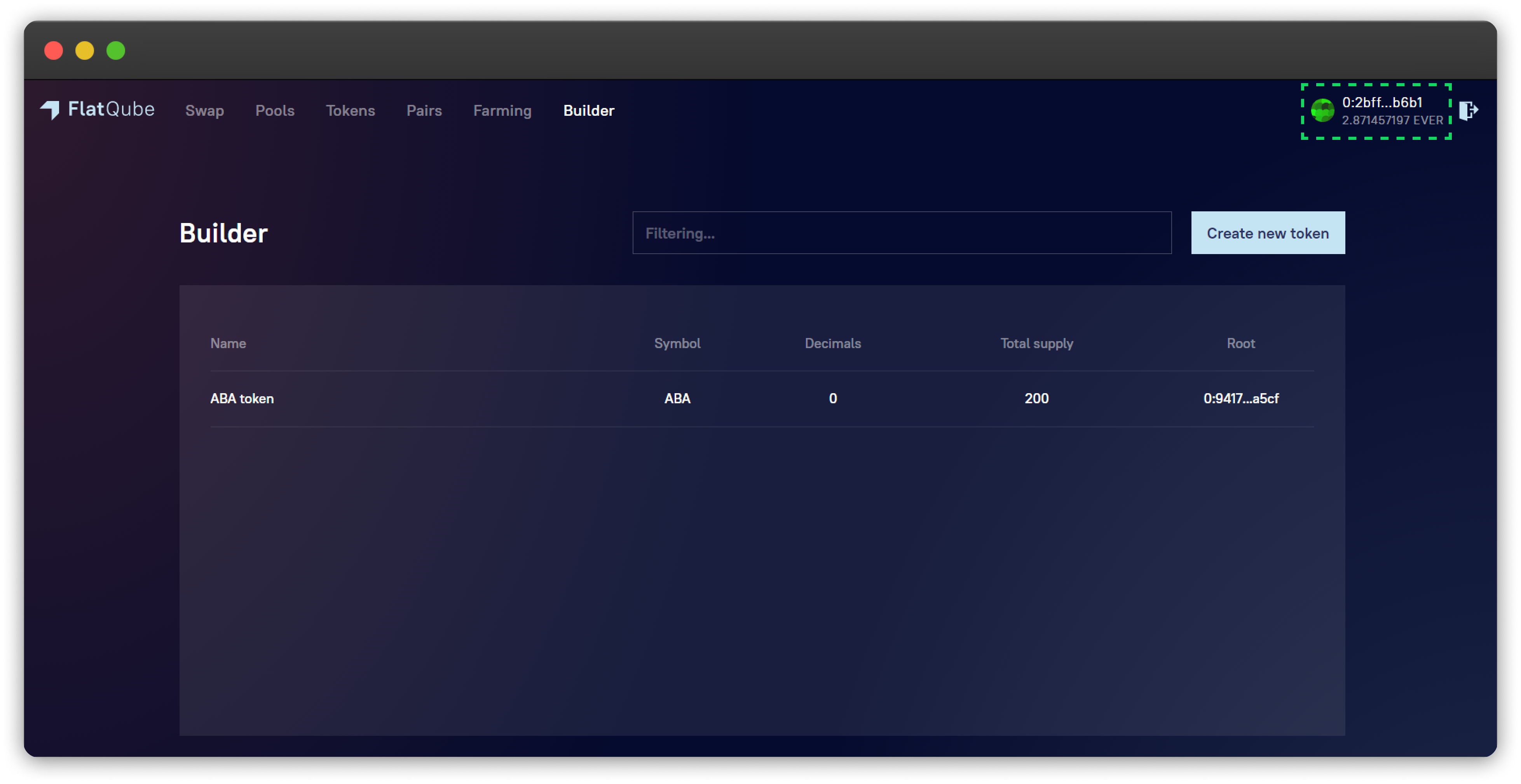Click the Total supply column header
This screenshot has height=784, width=1521.
1036,343
